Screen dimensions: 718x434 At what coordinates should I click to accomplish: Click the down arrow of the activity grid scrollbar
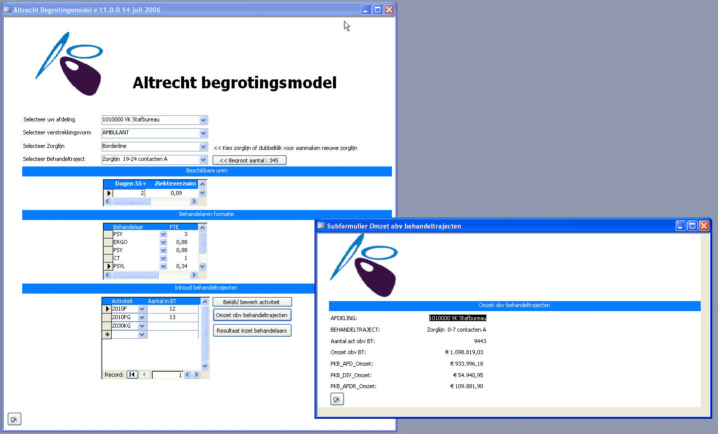[x=205, y=366]
